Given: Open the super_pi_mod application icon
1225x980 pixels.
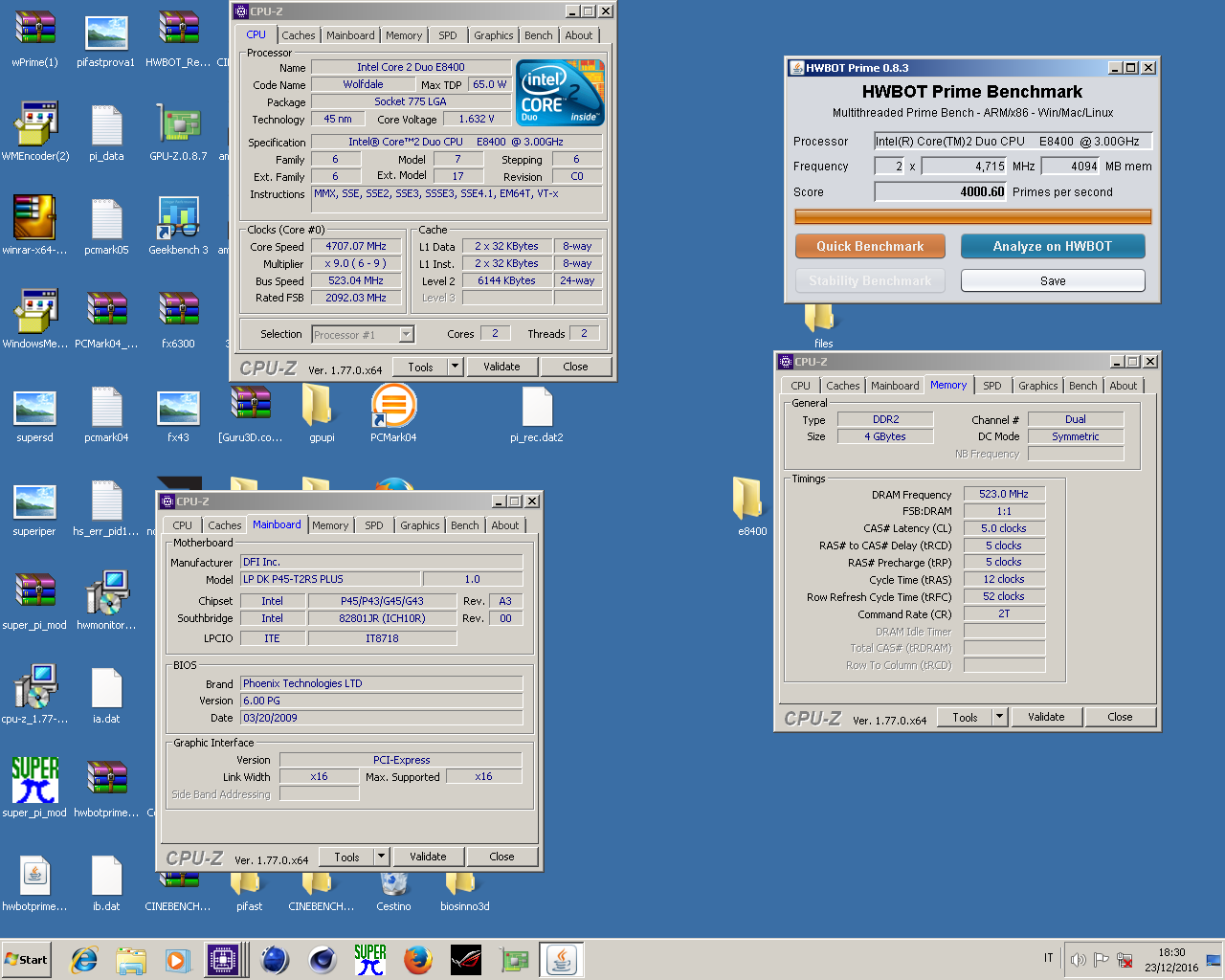Looking at the screenshot, I should point(35,781).
